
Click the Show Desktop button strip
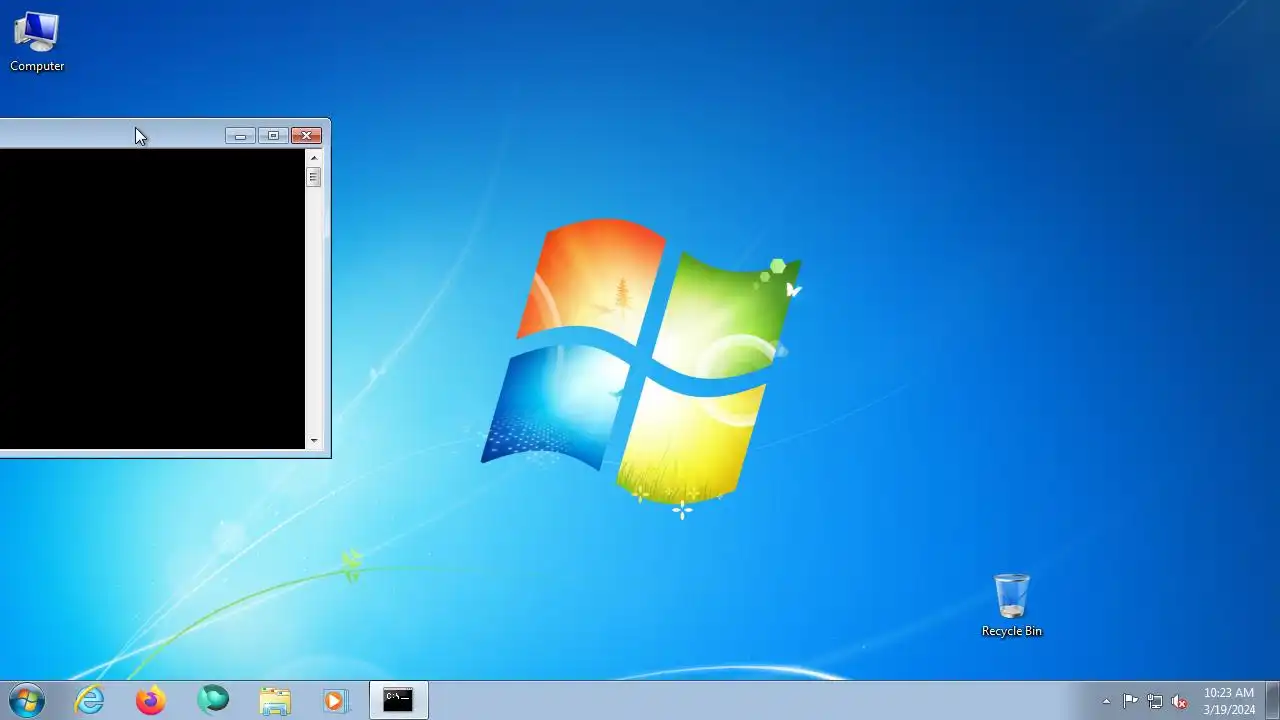pyautogui.click(x=1272, y=701)
